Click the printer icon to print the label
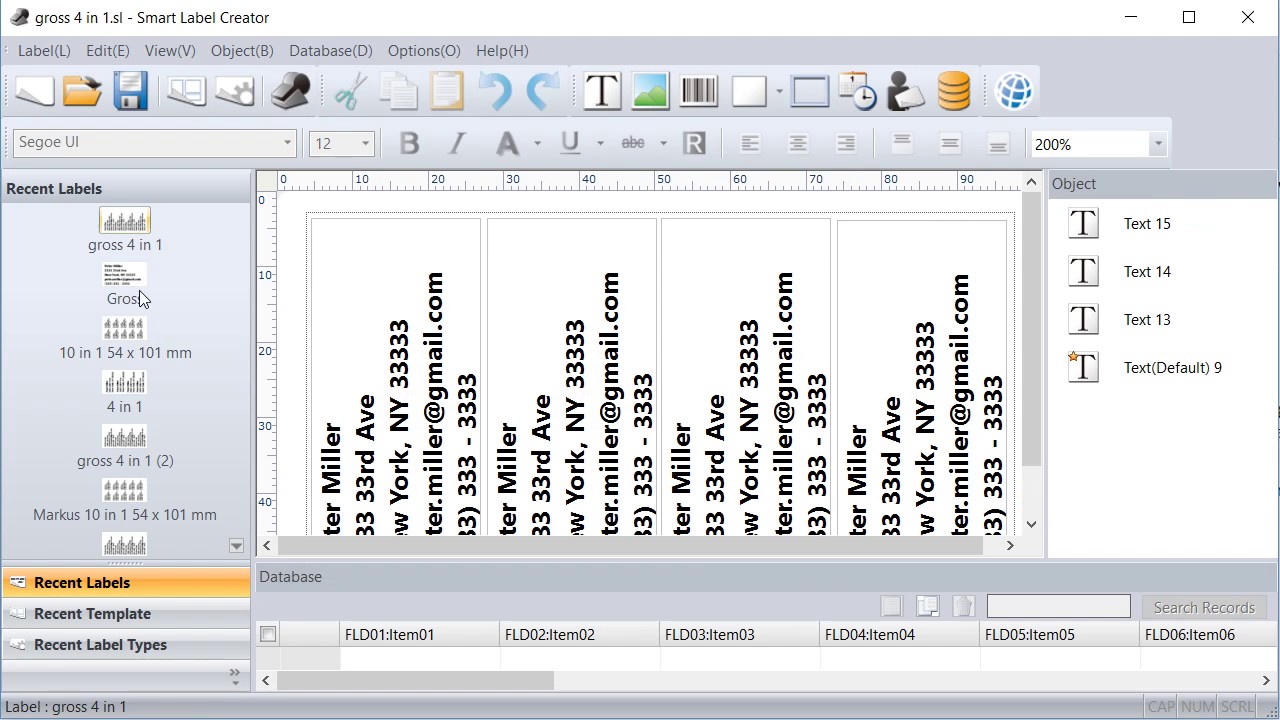Screen dimensions: 1280x720 [290, 91]
